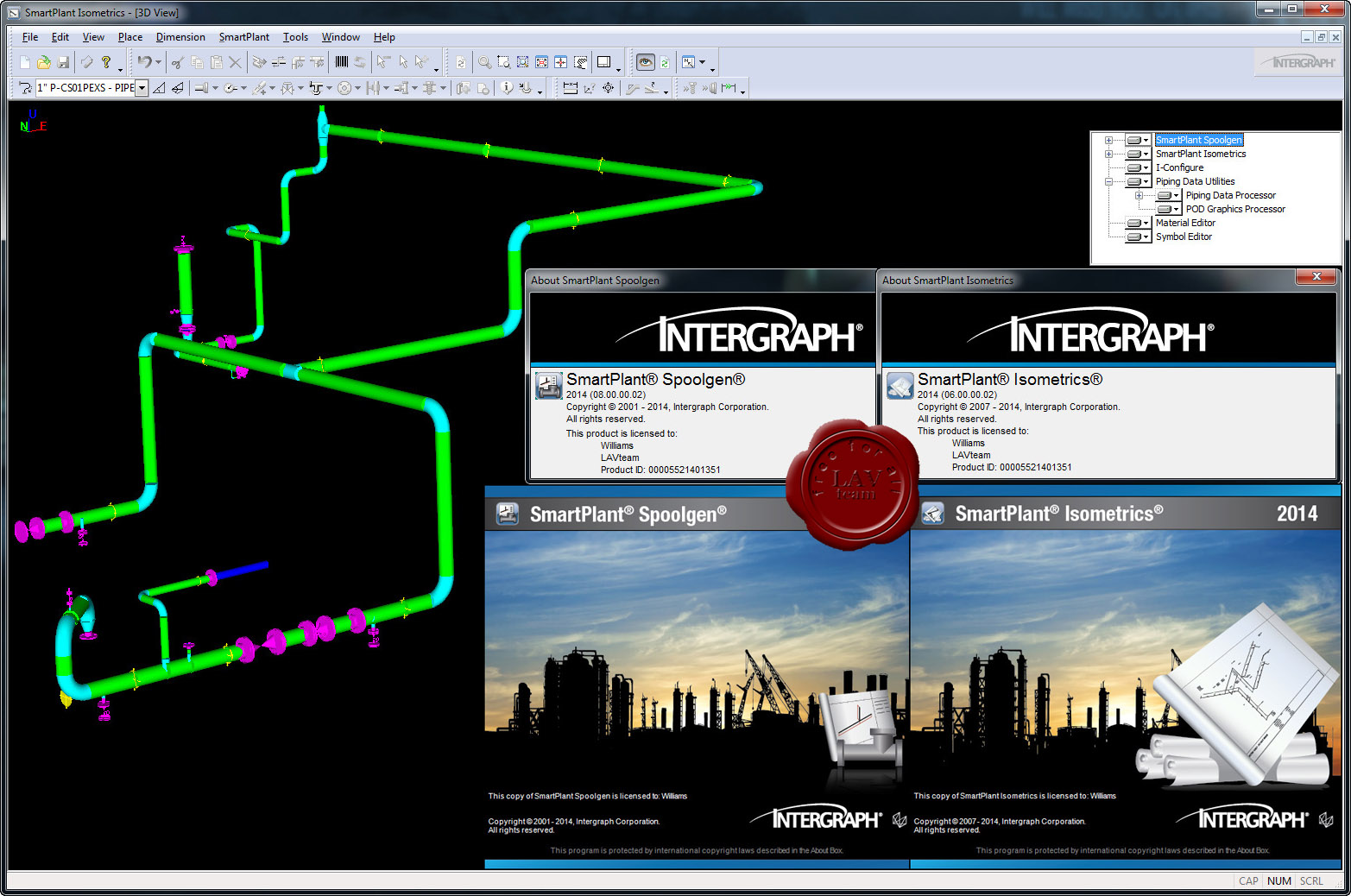1351x896 pixels.
Task: Click the SmartPlant Spoolgen product icon in About box
Action: tap(548, 385)
